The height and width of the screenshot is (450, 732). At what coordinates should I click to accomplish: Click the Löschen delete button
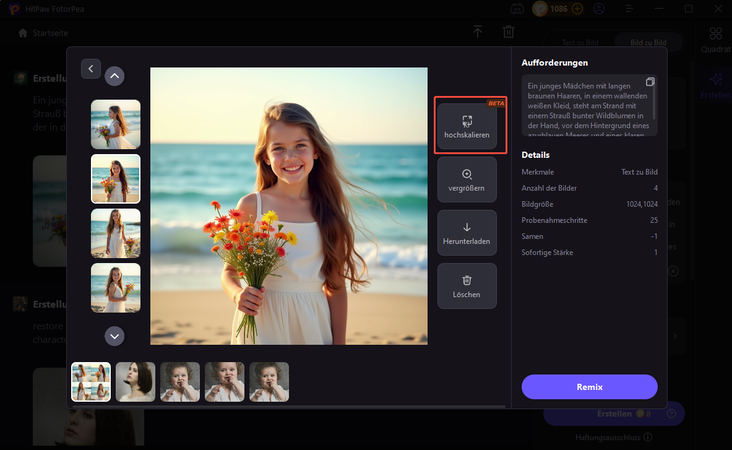click(467, 286)
